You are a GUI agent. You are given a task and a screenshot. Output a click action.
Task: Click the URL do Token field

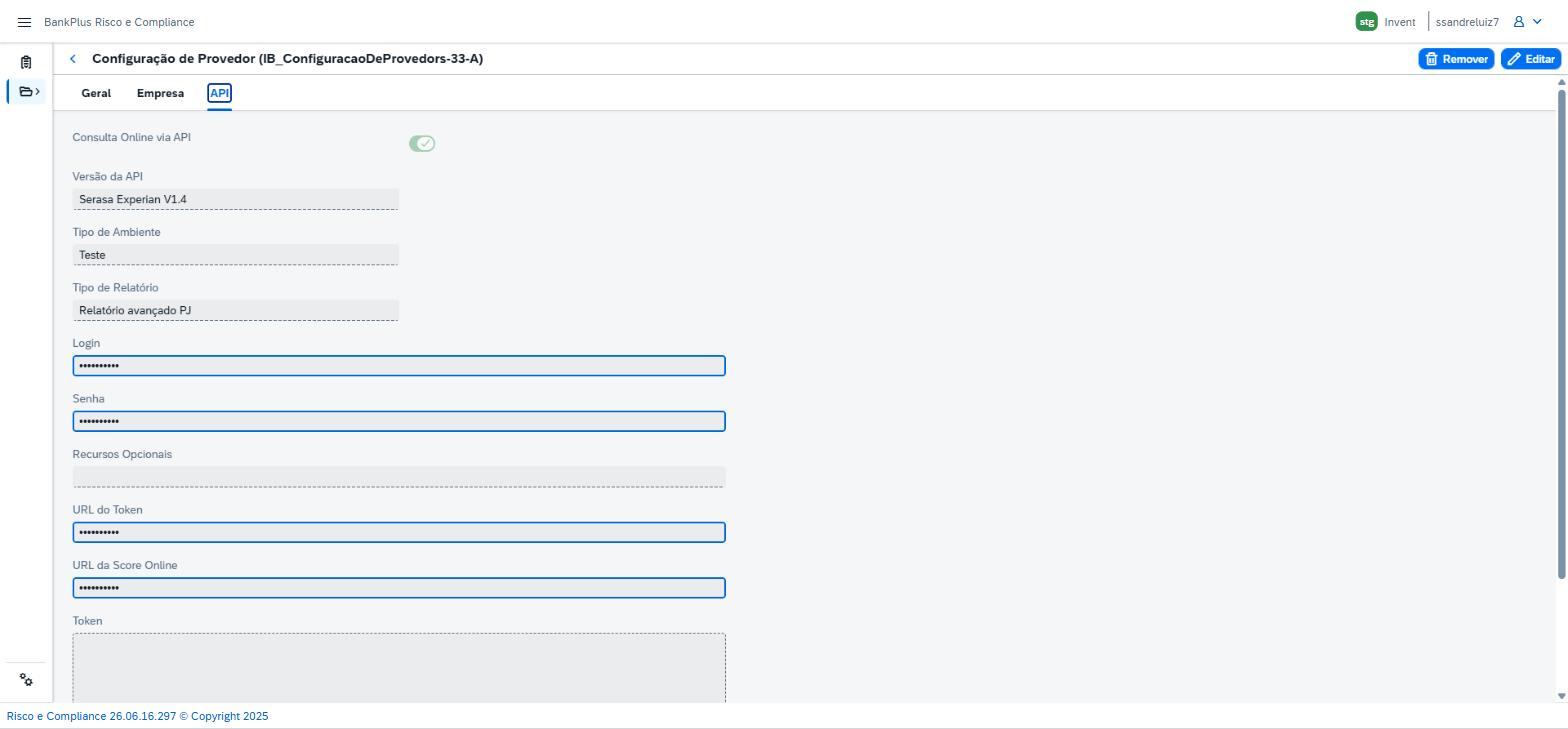coord(399,532)
